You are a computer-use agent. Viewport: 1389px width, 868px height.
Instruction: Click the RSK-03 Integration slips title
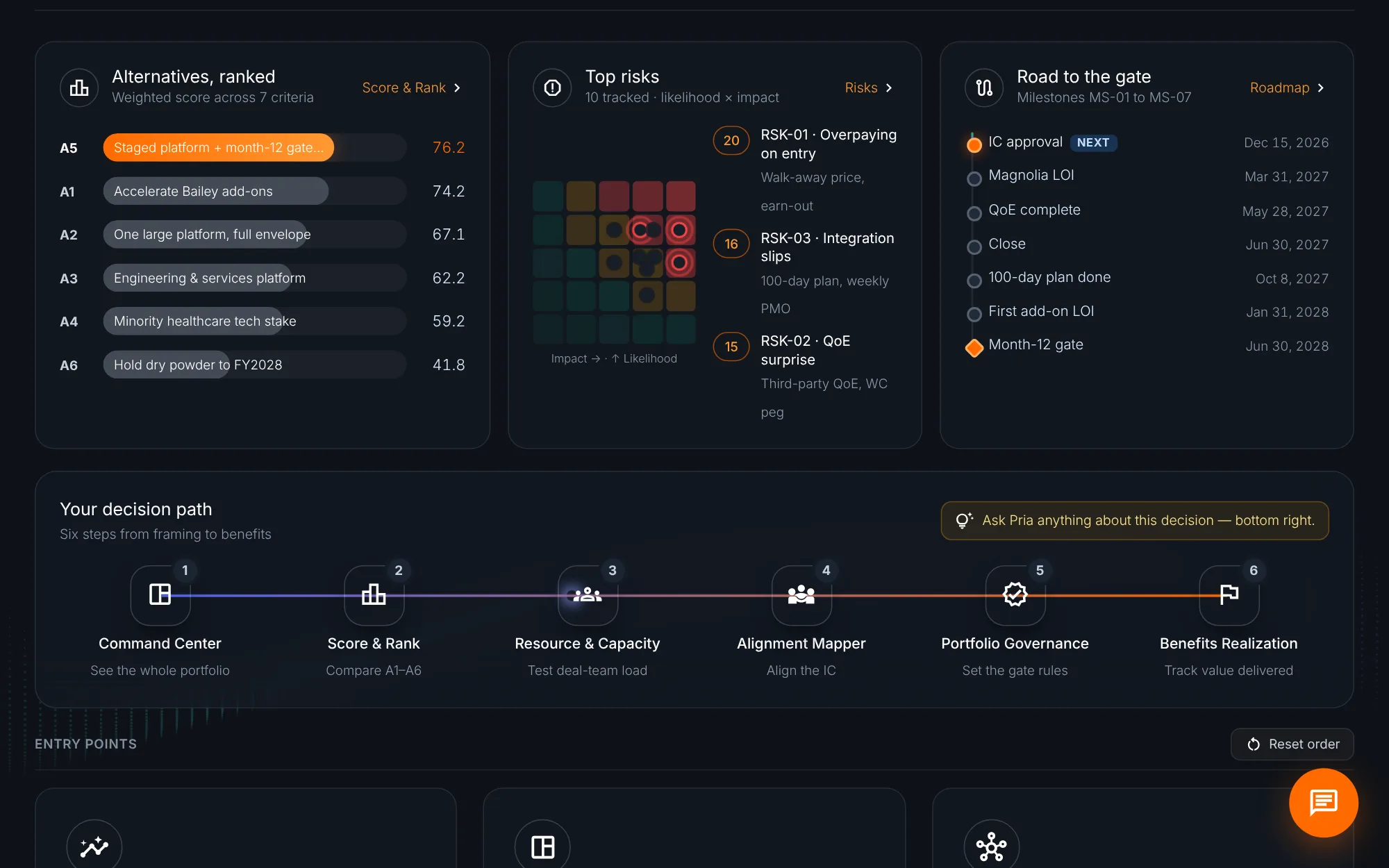[827, 247]
